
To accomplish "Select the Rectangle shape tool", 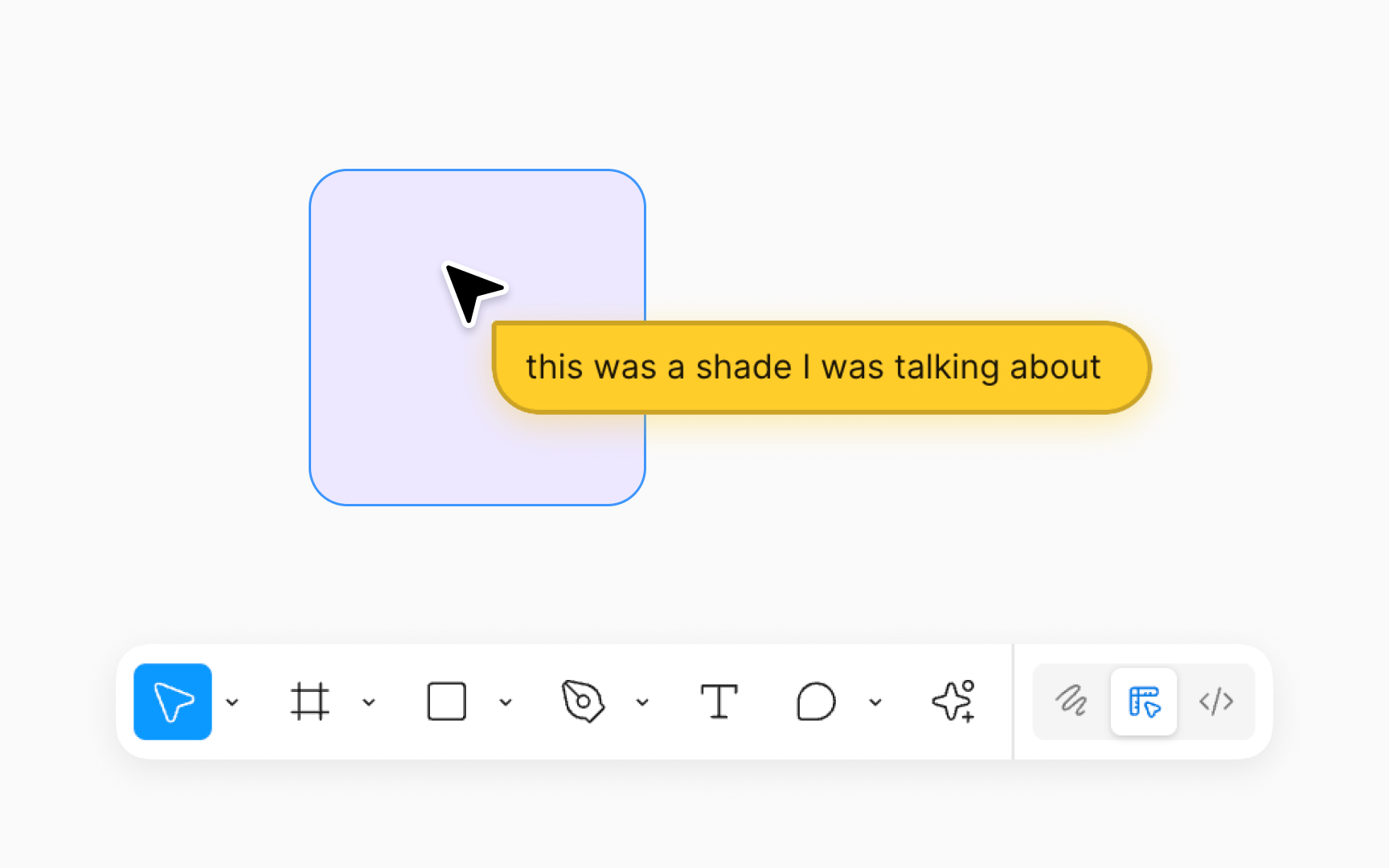I will (x=447, y=701).
